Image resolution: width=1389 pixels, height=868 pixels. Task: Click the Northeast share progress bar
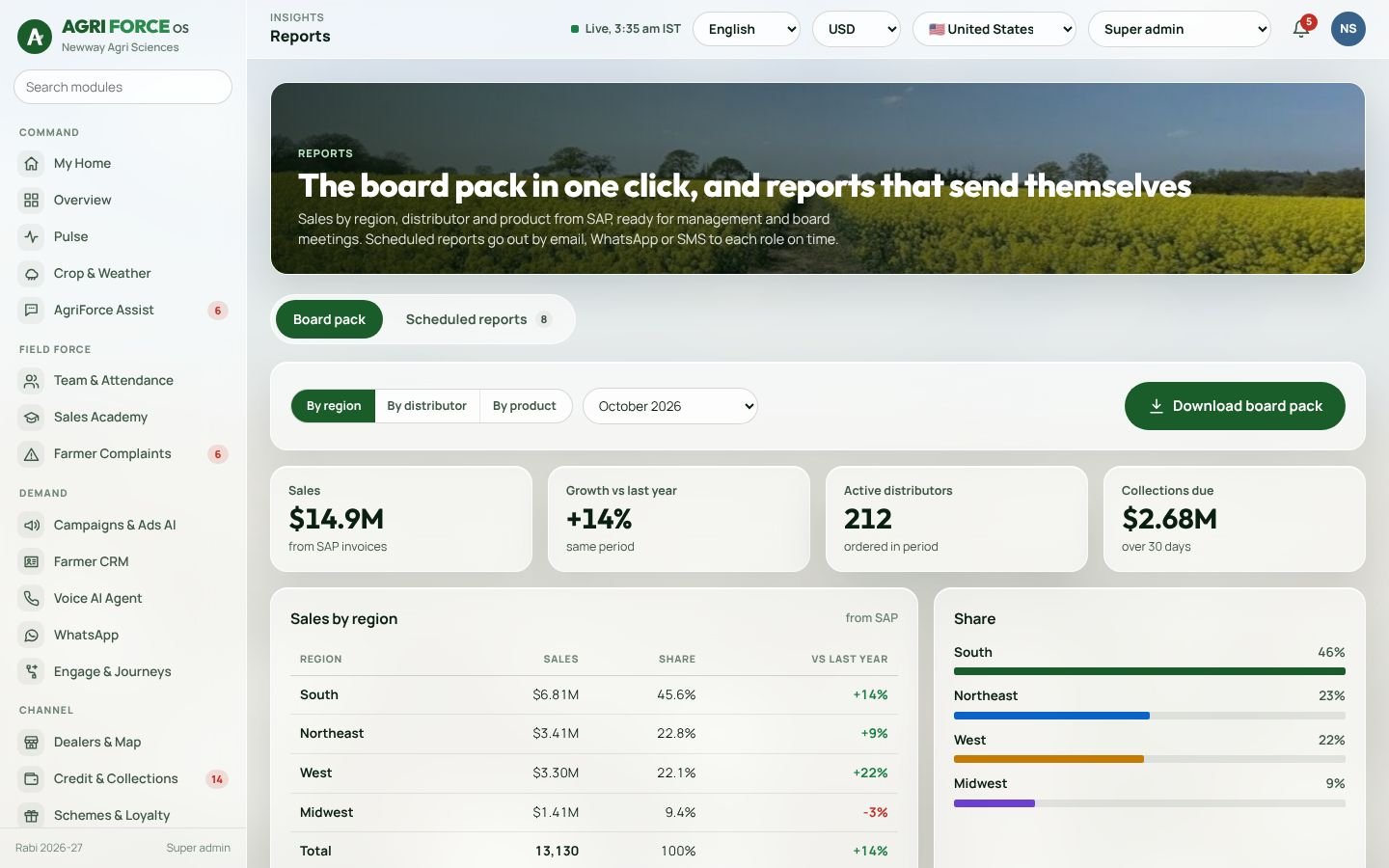1150,716
